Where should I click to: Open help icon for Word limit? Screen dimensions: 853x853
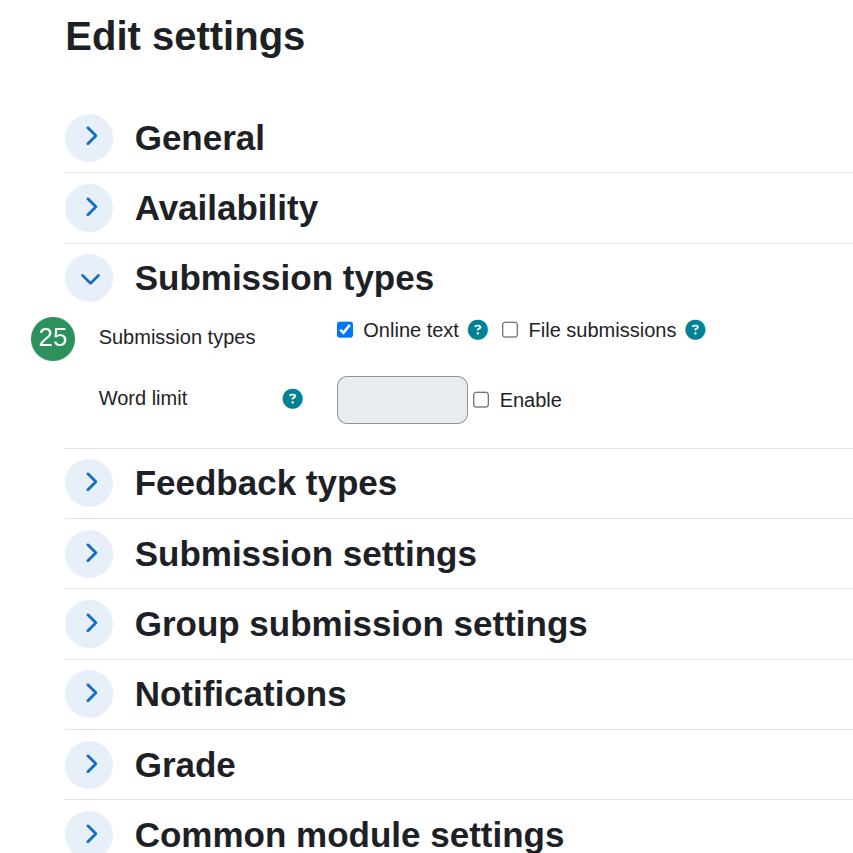pyautogui.click(x=292, y=399)
